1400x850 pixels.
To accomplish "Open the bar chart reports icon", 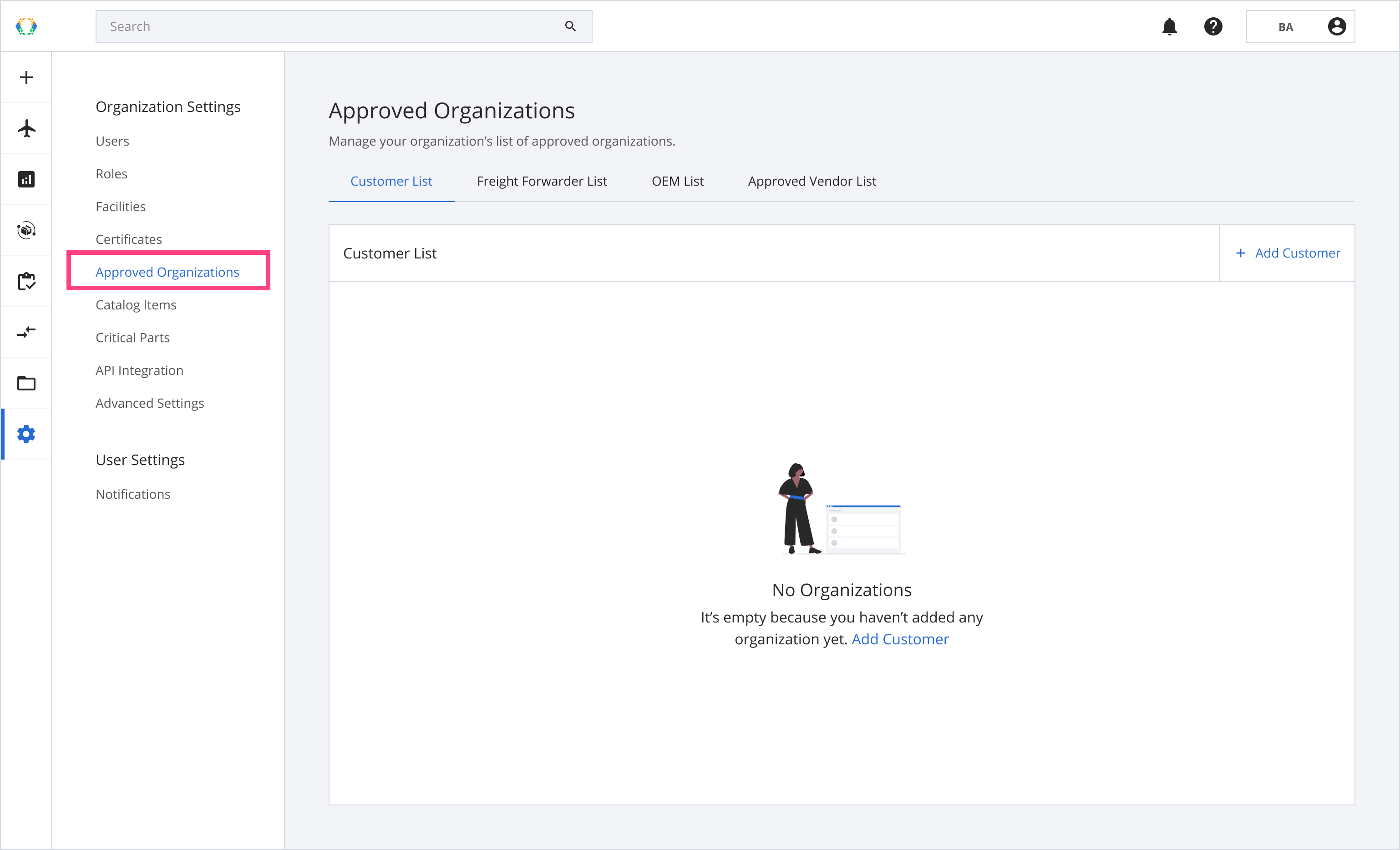I will (26, 180).
